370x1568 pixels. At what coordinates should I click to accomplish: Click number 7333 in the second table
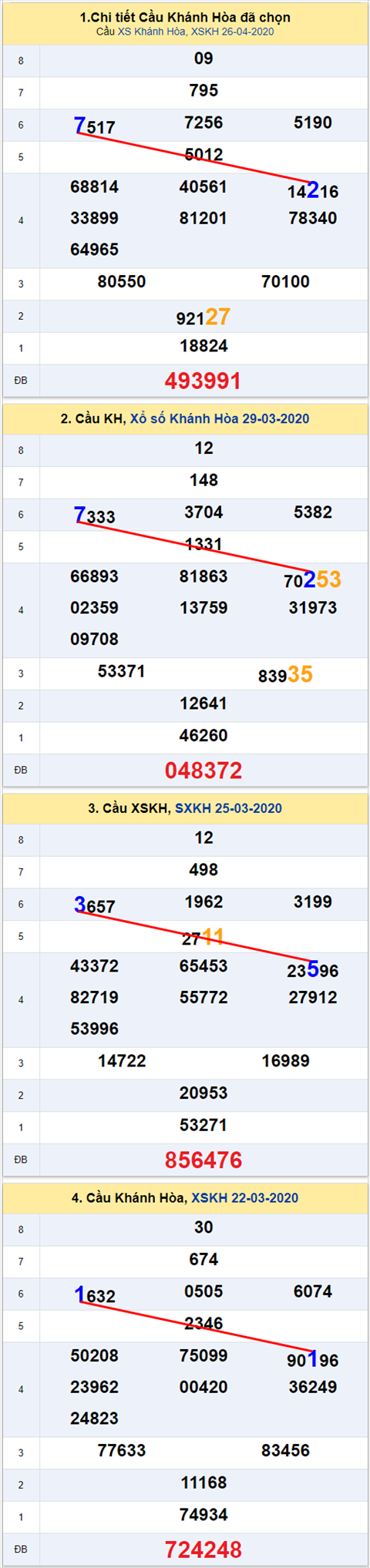94,516
